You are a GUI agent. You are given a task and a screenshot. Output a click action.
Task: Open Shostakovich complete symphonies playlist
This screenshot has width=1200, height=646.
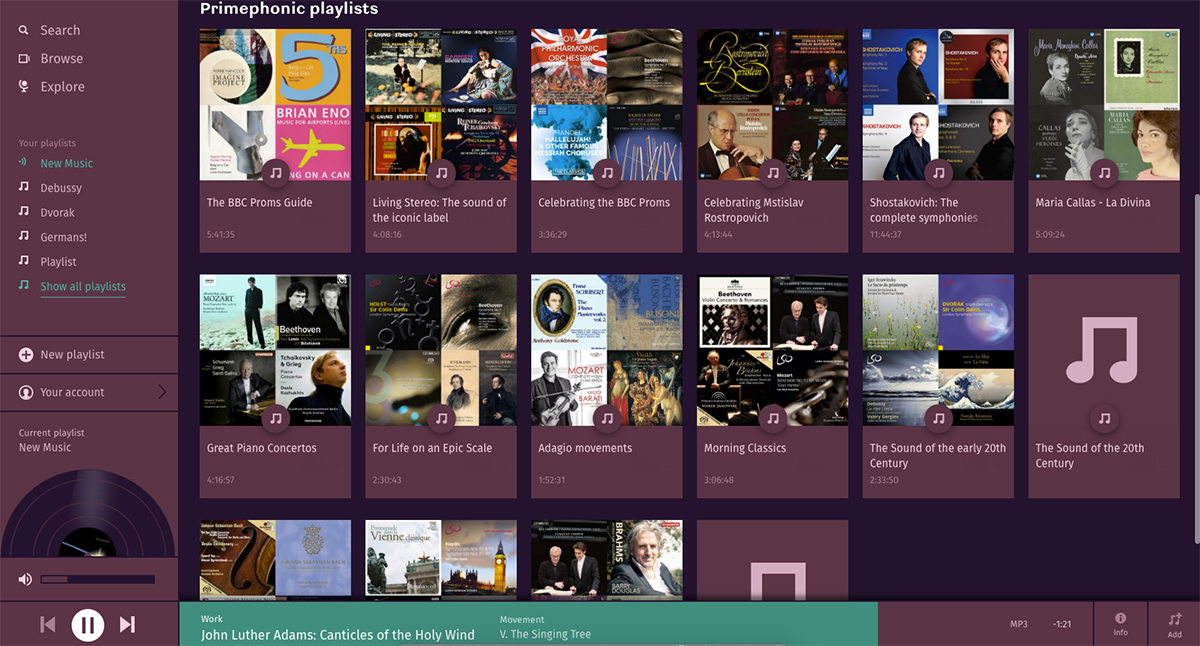point(924,209)
